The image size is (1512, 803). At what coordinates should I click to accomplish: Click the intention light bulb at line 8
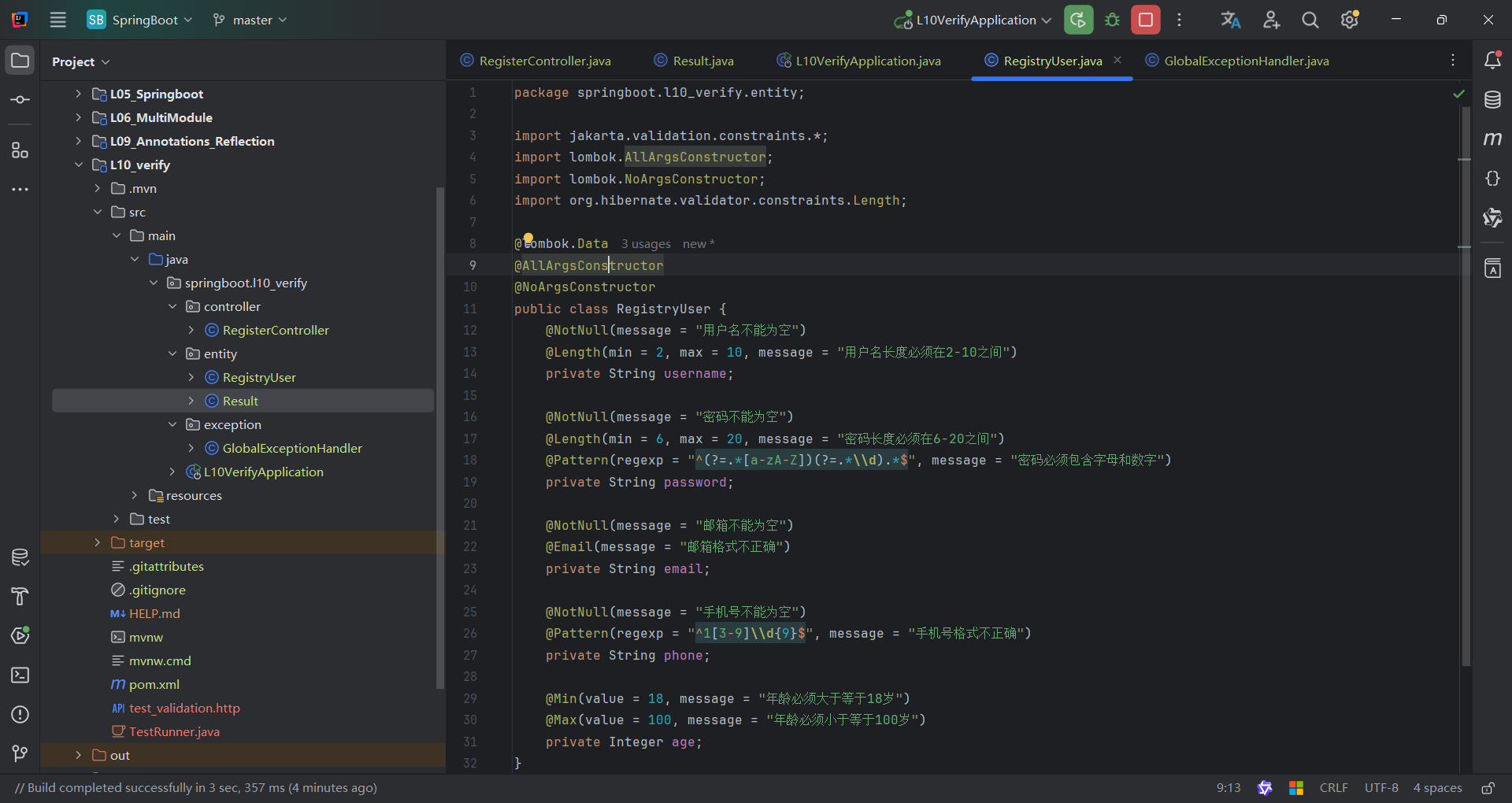528,239
